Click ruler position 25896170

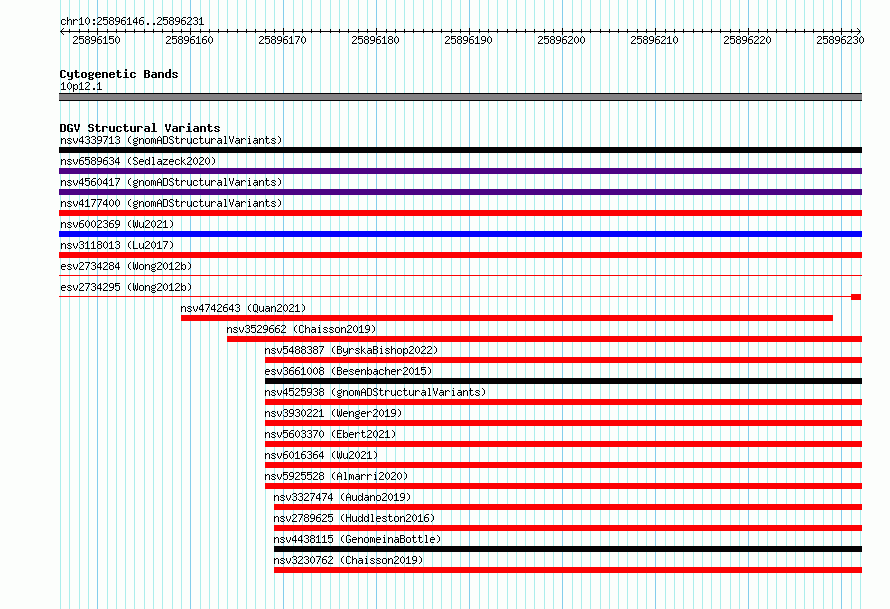point(283,40)
